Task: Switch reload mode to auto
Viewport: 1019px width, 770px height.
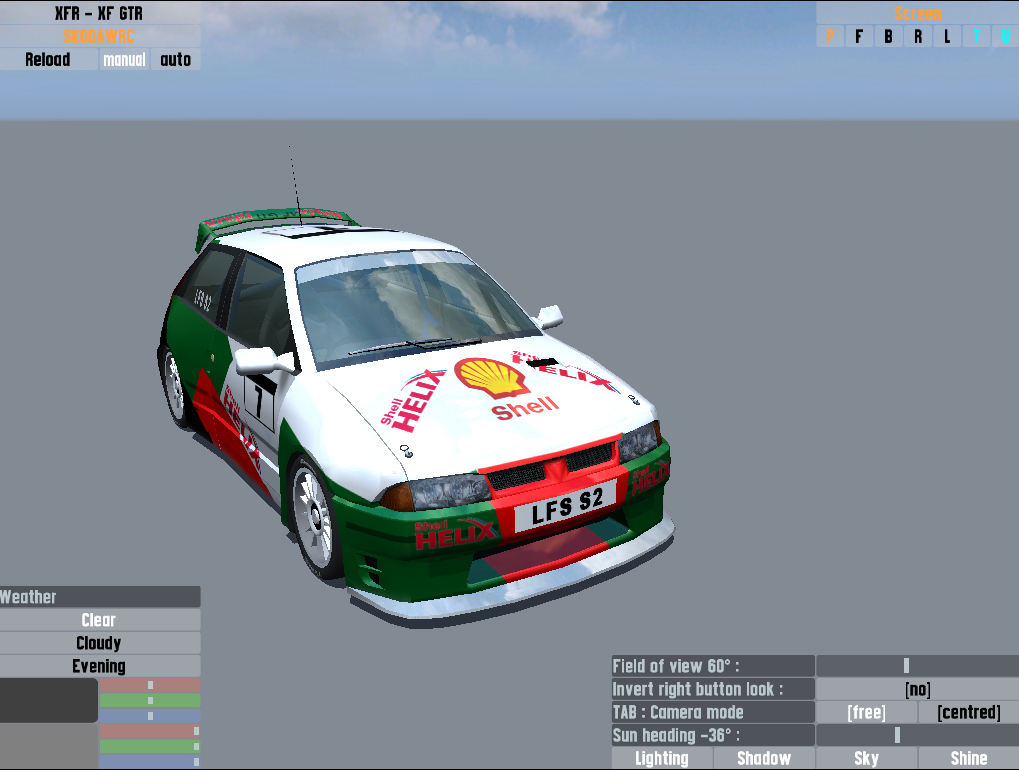Action: (175, 59)
